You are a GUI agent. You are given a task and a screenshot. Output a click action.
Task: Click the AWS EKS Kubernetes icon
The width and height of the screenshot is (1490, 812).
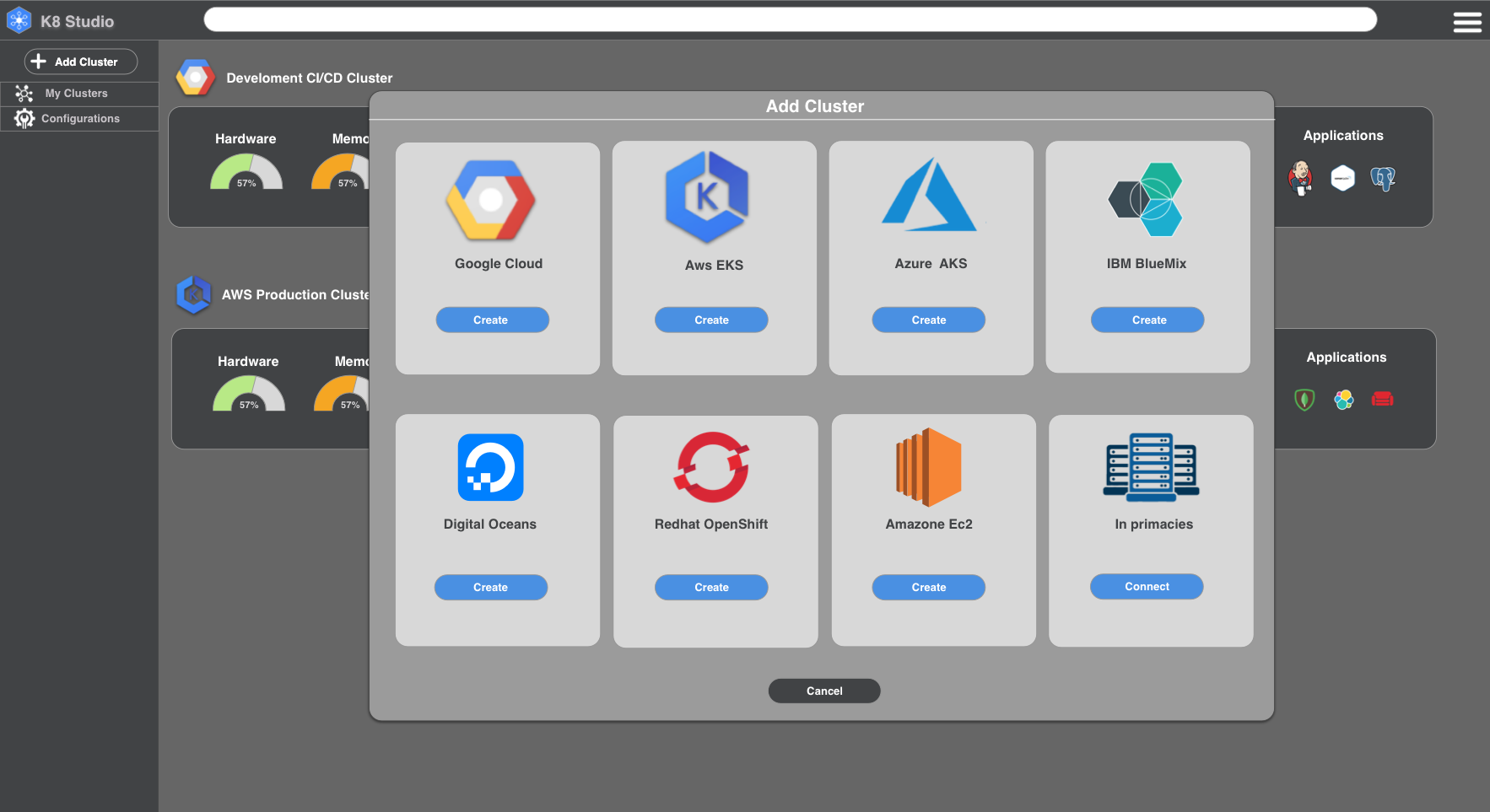pyautogui.click(x=707, y=197)
